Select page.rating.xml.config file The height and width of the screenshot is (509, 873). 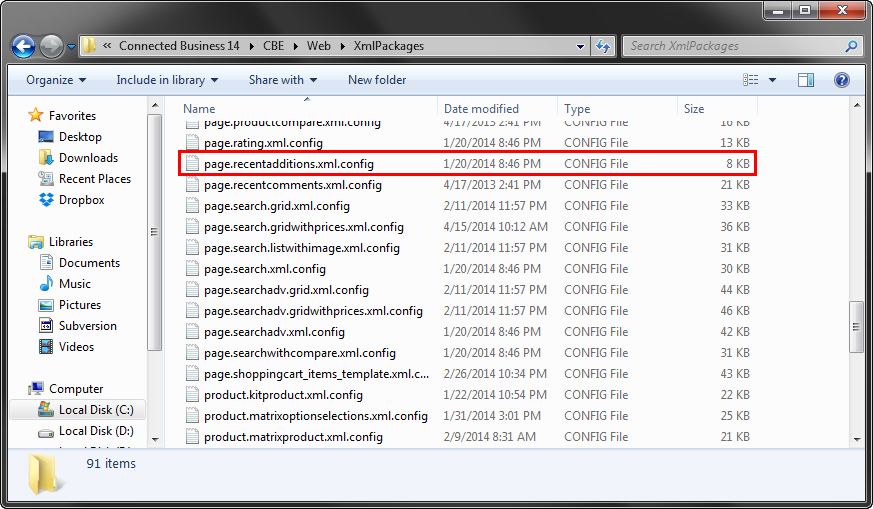[263, 143]
